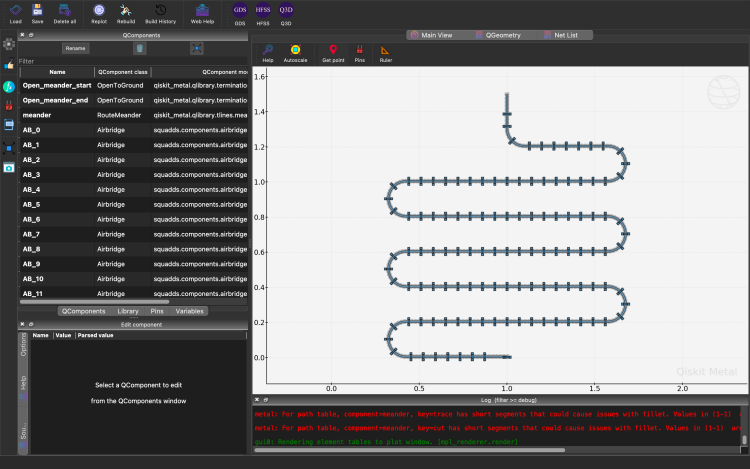Image resolution: width=750 pixels, height=469 pixels.
Task: Click the trash delete icon in QComponents
Action: [140, 48]
